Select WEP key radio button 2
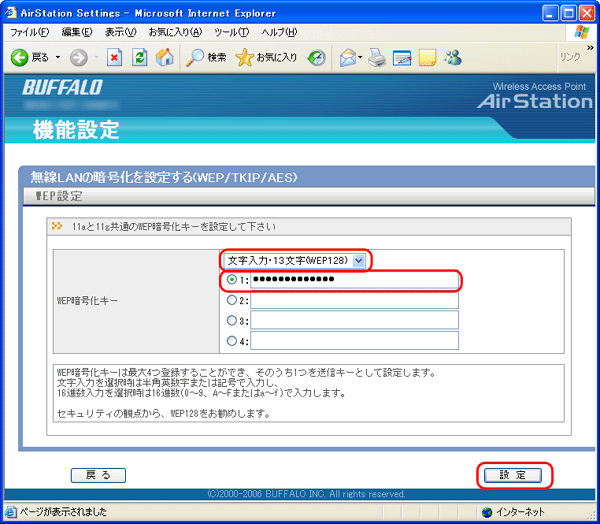 232,300
